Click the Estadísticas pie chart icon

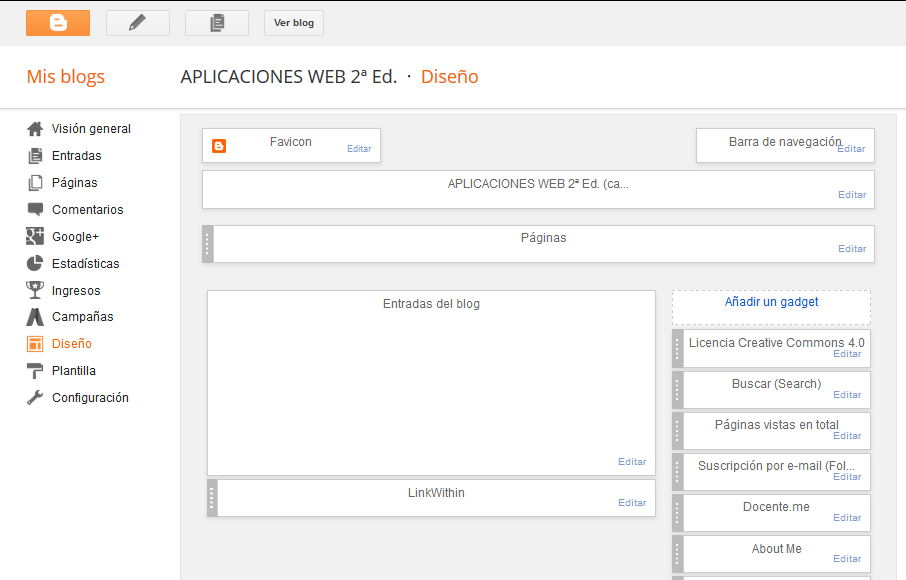[35, 263]
